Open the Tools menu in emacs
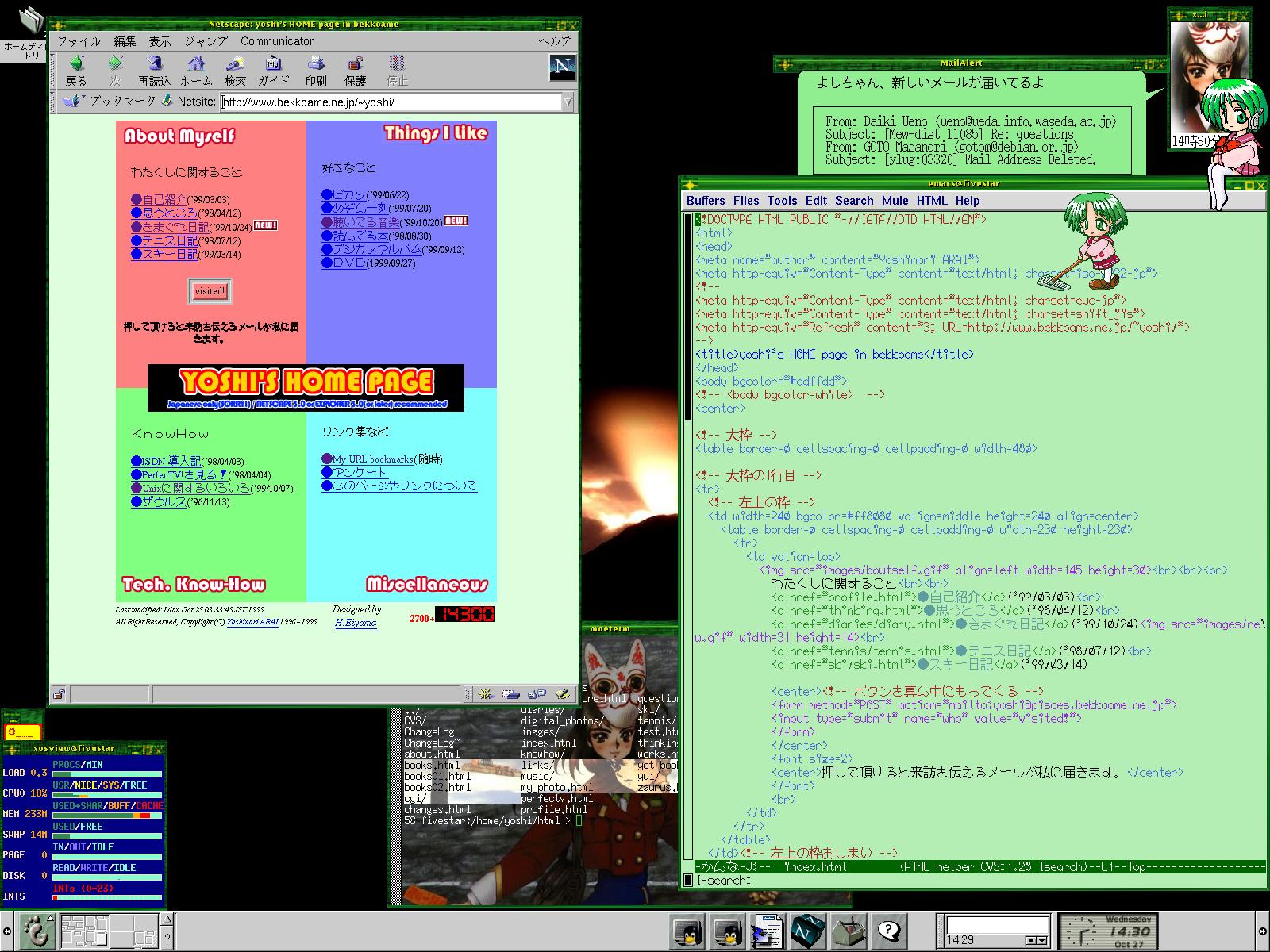Viewport: 1270px width, 952px height. pos(782,201)
